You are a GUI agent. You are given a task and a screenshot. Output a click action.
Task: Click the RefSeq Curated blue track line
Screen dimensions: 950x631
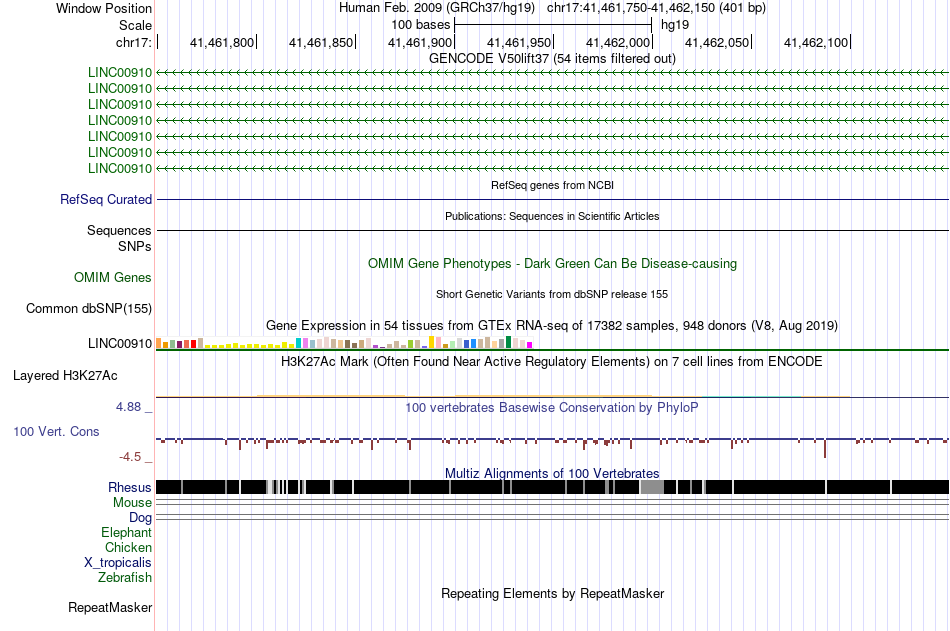553,199
